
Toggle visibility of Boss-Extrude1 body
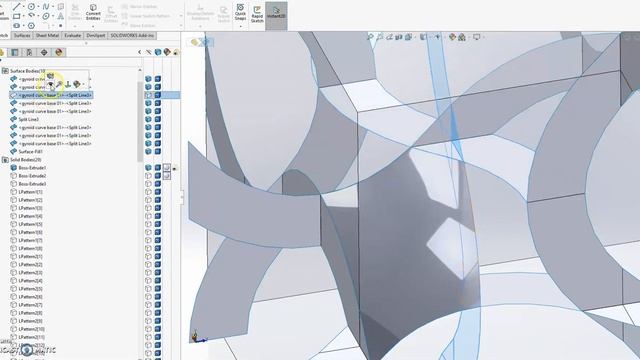149,168
